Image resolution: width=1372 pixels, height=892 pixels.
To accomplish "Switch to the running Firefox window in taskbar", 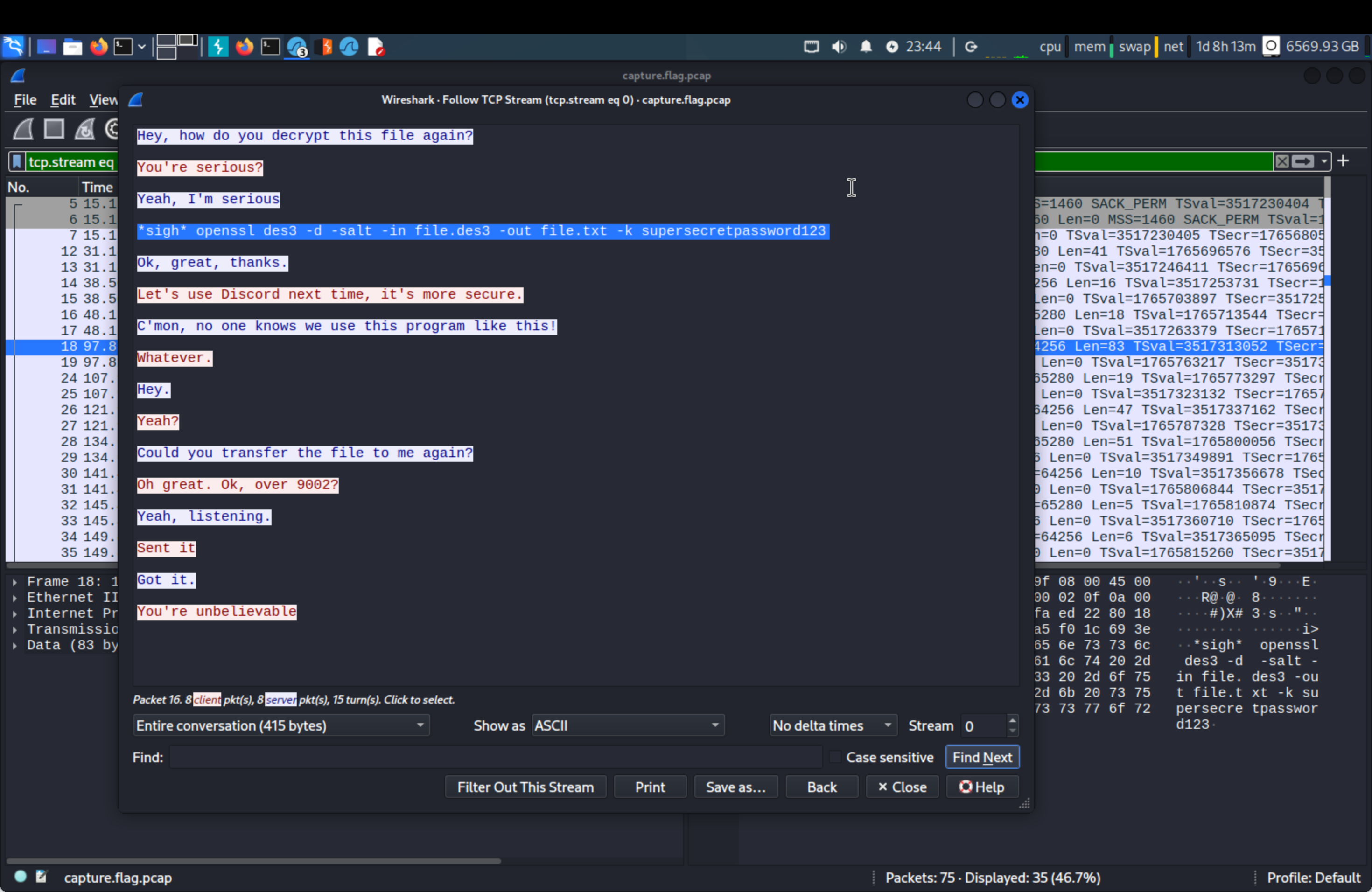I will click(x=245, y=47).
